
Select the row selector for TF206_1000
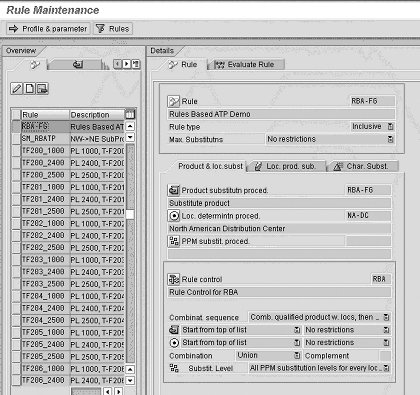click(16, 369)
